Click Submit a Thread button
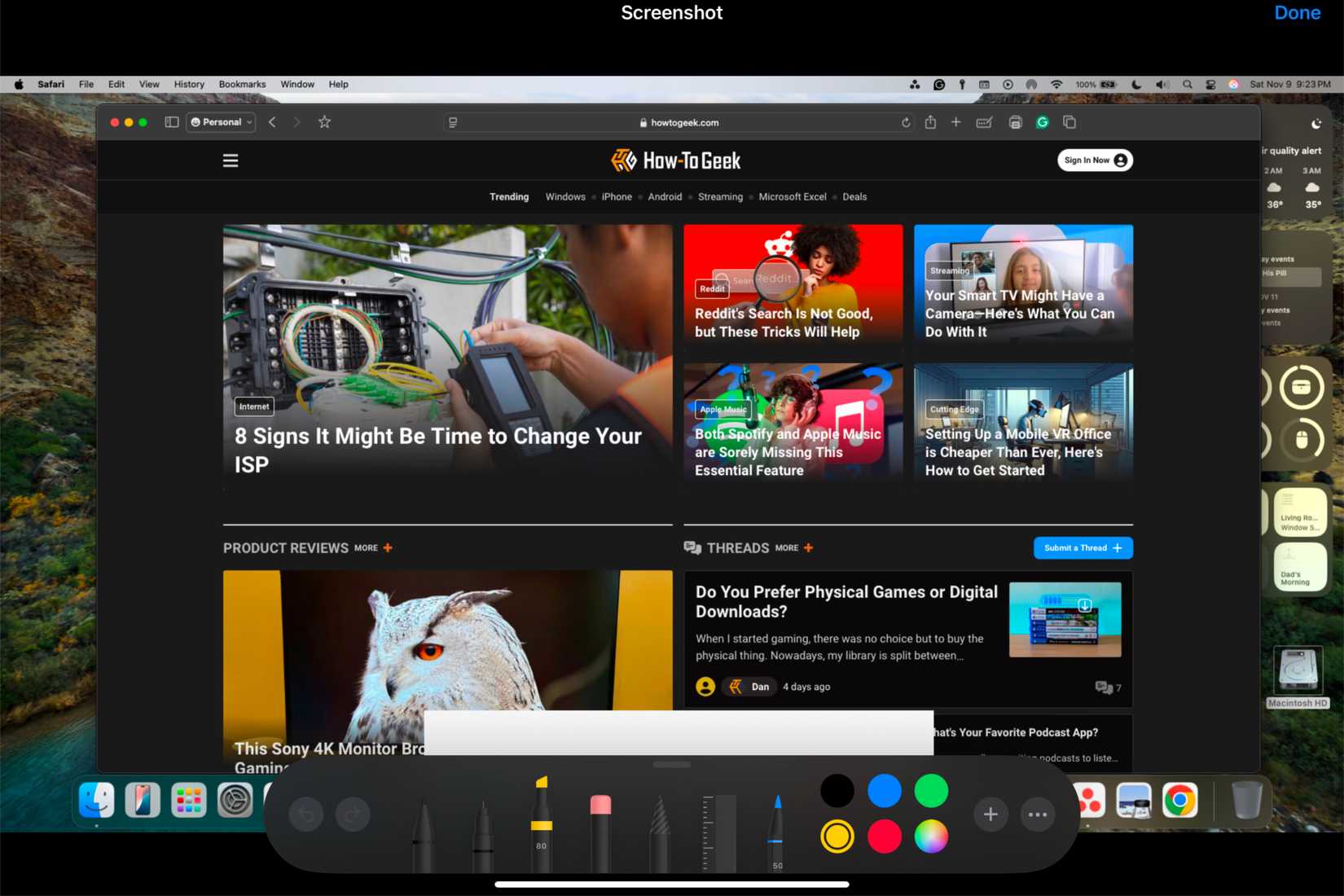1344x896 pixels. pyautogui.click(x=1083, y=548)
